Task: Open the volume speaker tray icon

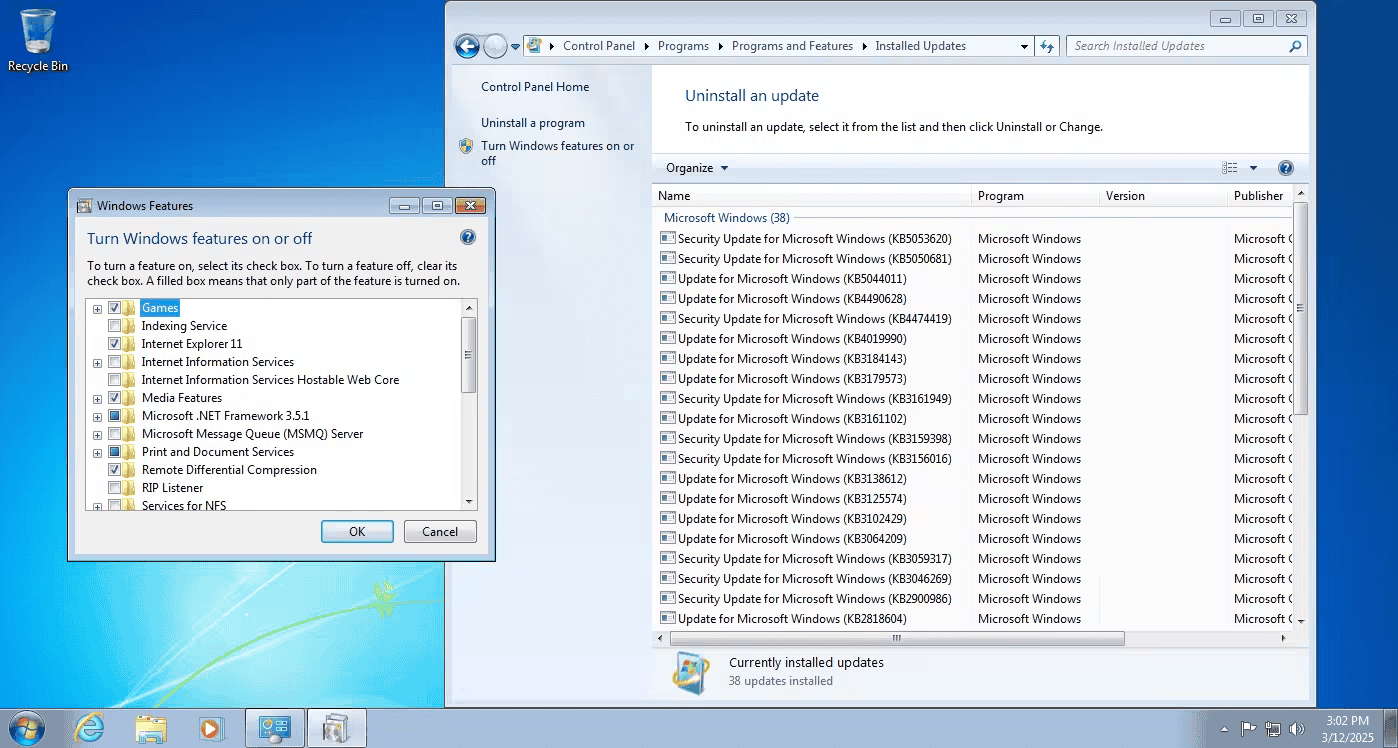Action: point(1298,729)
